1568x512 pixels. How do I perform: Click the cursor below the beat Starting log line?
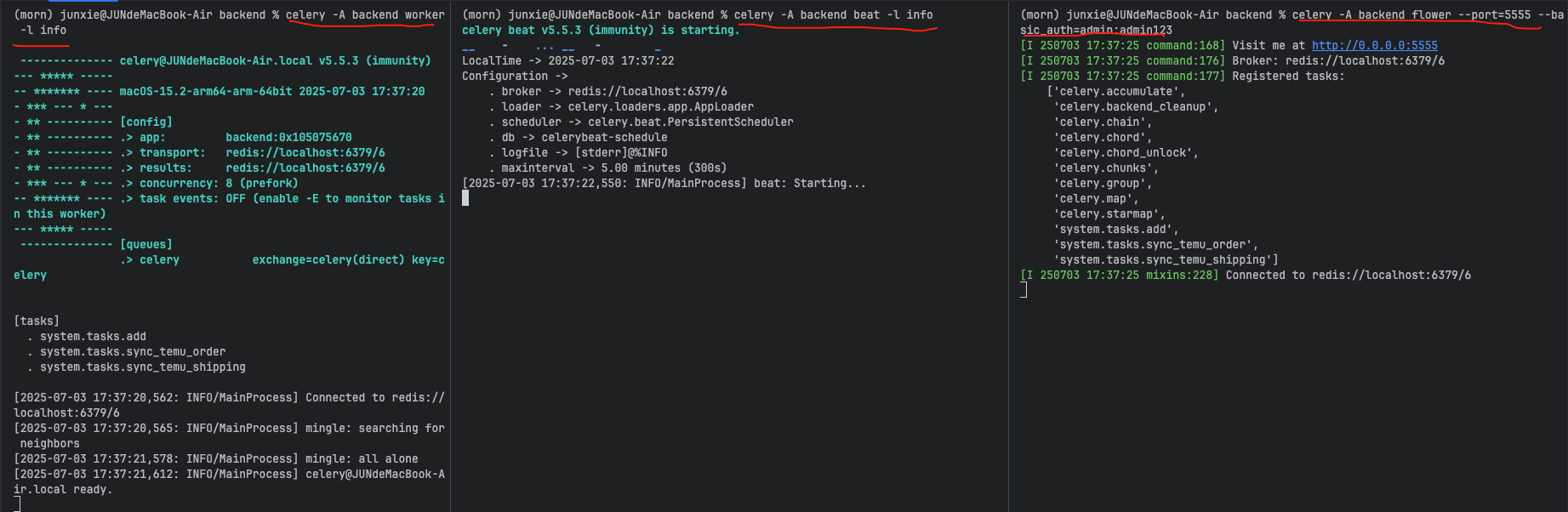click(x=465, y=198)
